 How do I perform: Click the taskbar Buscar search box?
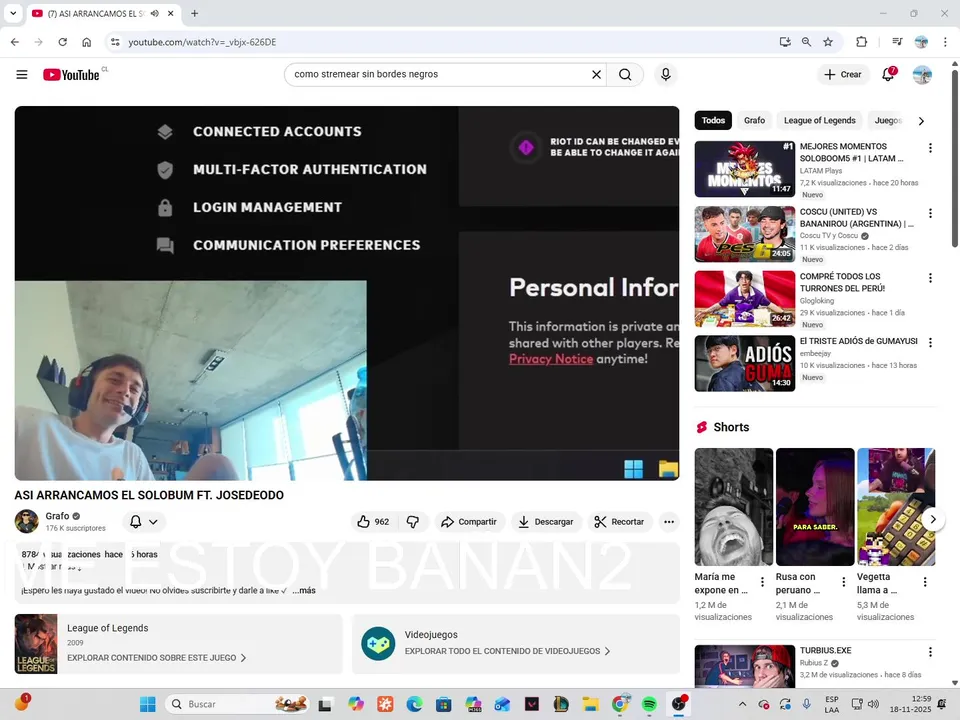pyautogui.click(x=236, y=704)
